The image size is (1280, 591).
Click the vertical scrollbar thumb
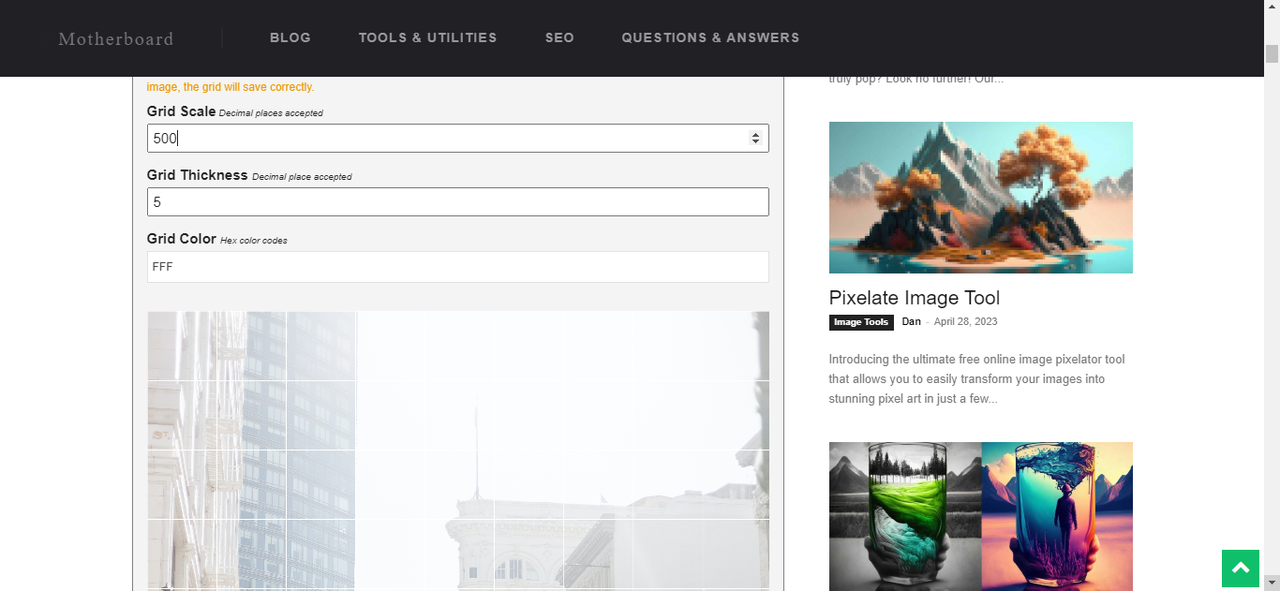[1271, 53]
